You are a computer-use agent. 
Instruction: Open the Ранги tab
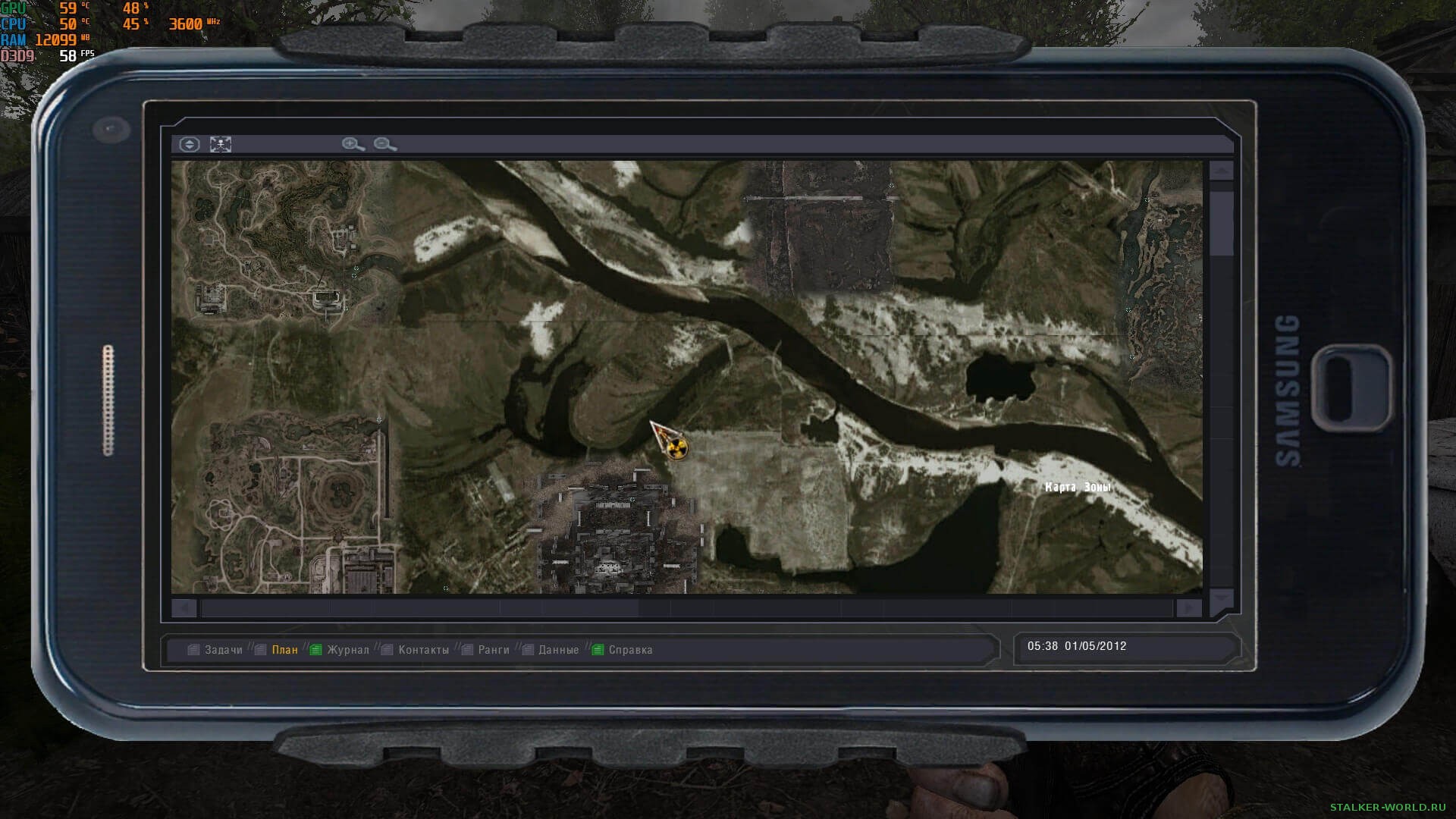click(494, 650)
